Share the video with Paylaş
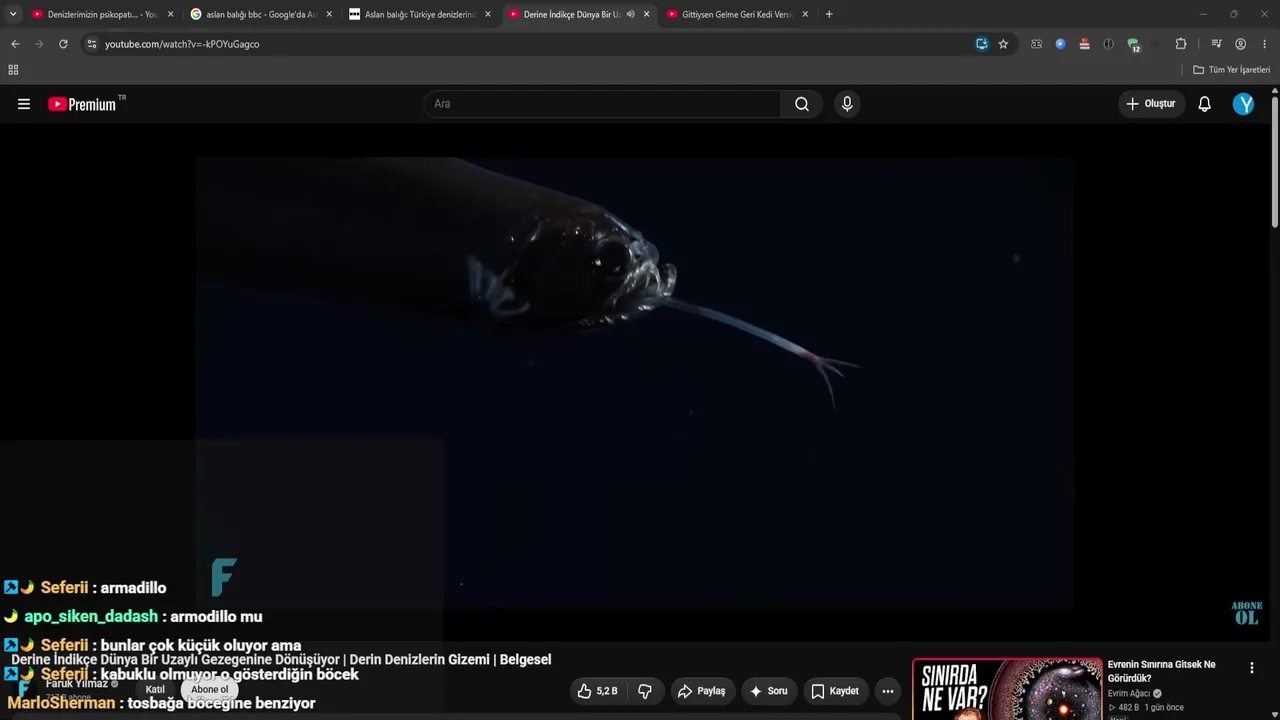This screenshot has height=720, width=1280. click(x=701, y=691)
